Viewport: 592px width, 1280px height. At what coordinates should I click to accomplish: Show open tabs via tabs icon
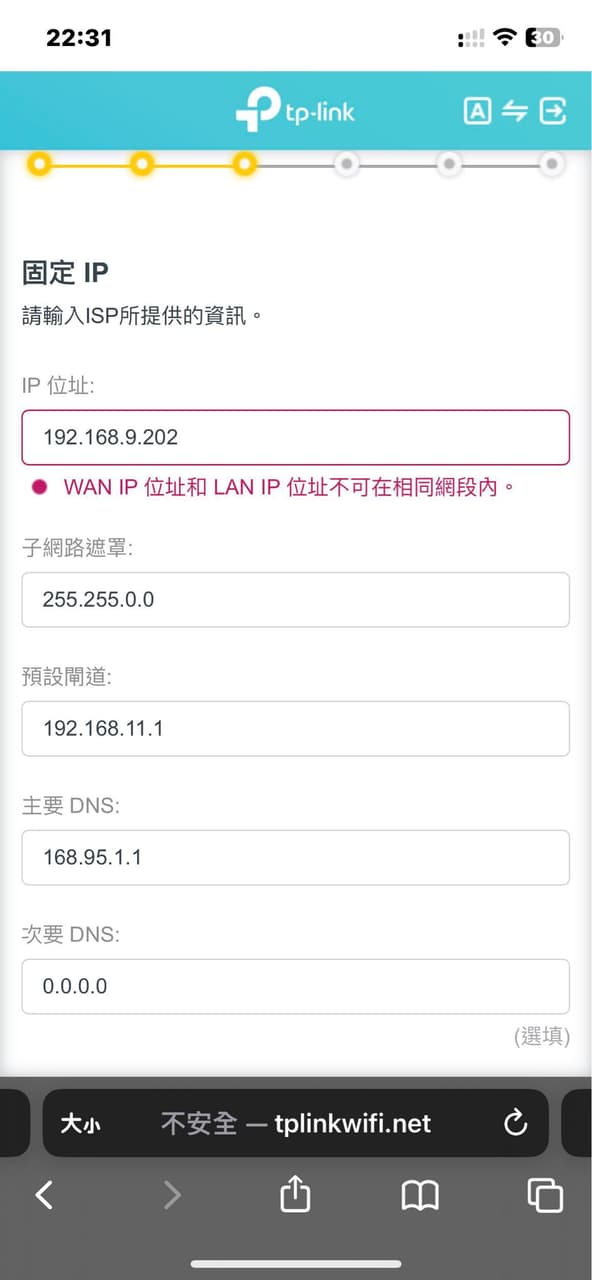[545, 1195]
